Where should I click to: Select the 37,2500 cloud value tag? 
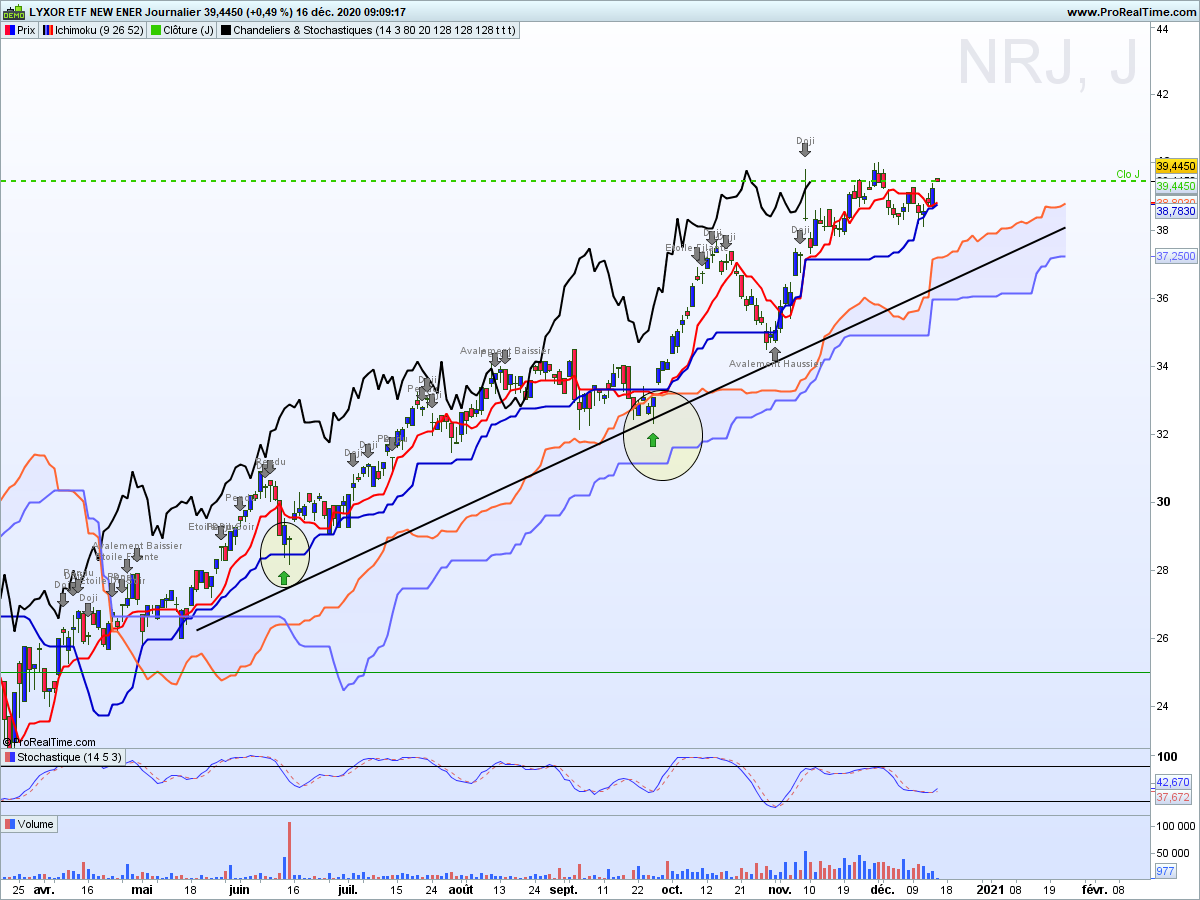click(x=1176, y=257)
